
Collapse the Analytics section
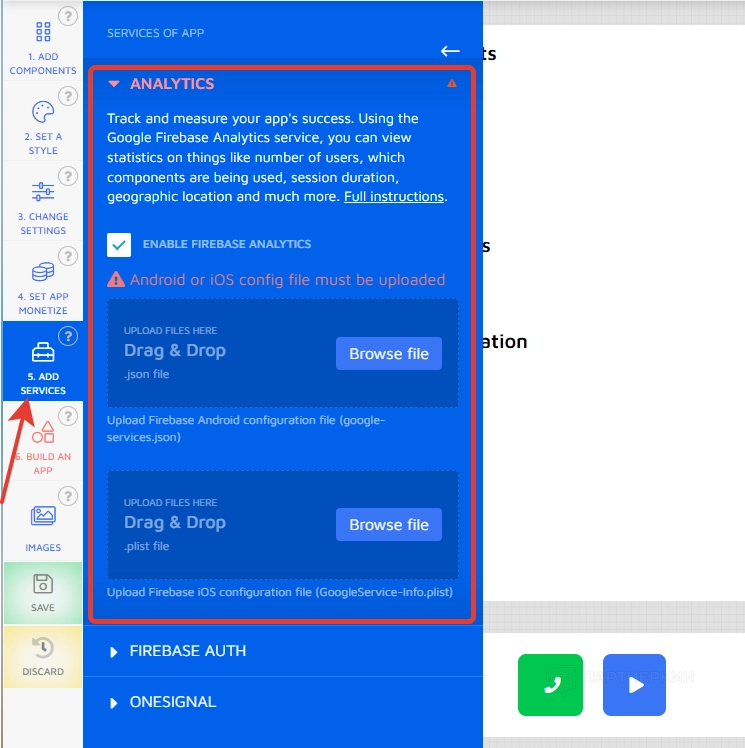point(114,83)
